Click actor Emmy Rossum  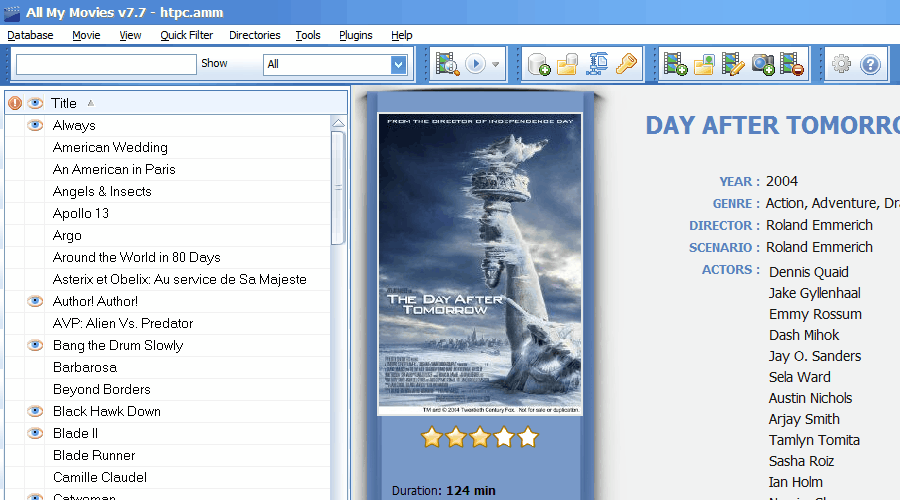pos(815,314)
